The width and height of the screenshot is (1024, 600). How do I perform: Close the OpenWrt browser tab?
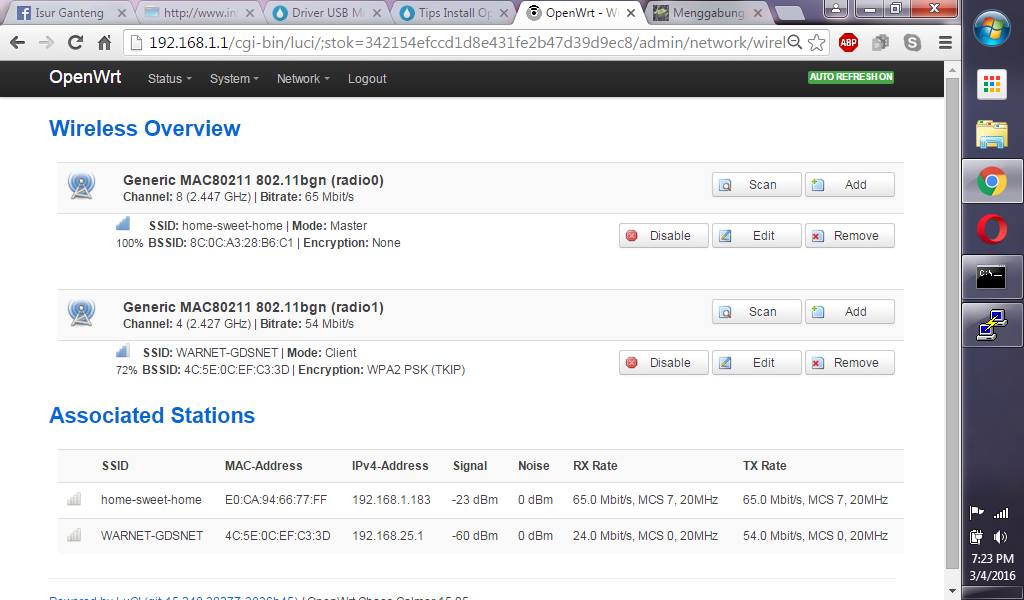tap(631, 13)
